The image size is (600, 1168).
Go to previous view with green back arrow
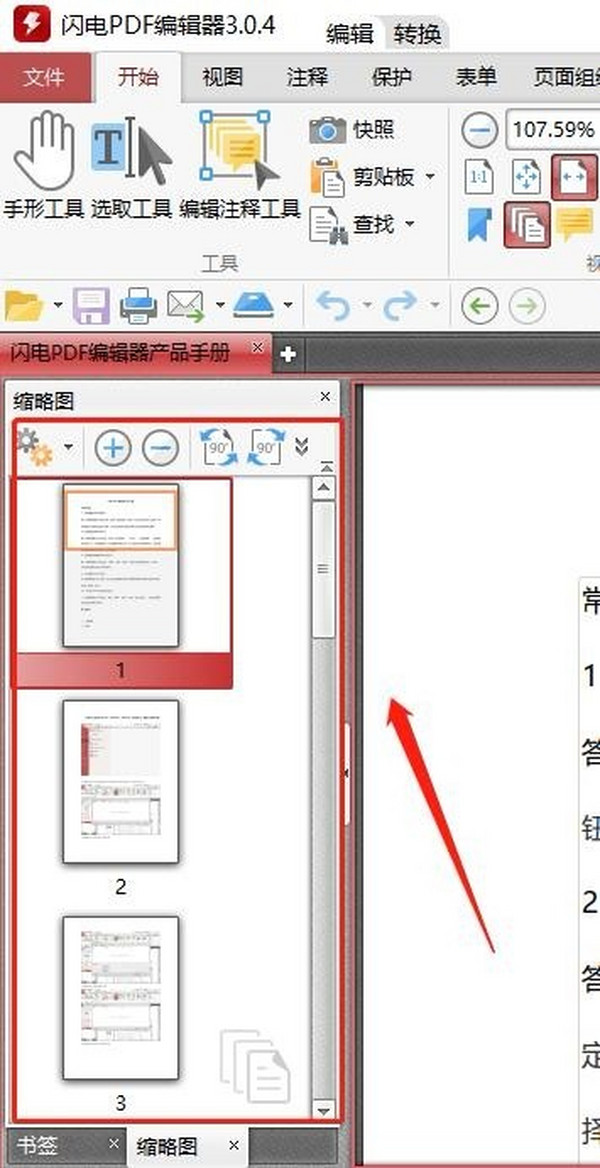[x=479, y=305]
